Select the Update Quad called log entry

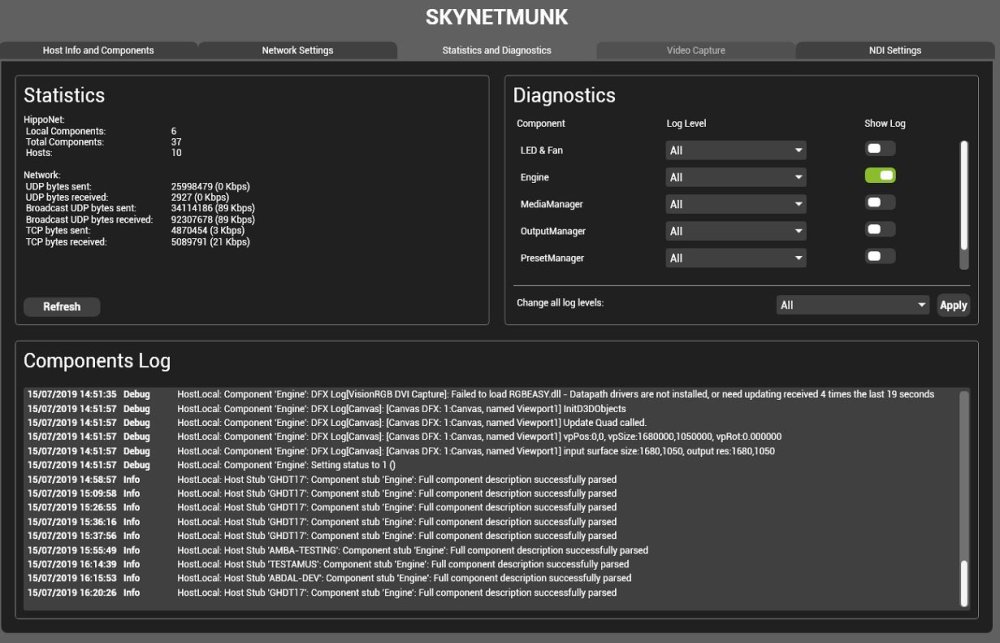pos(491,423)
